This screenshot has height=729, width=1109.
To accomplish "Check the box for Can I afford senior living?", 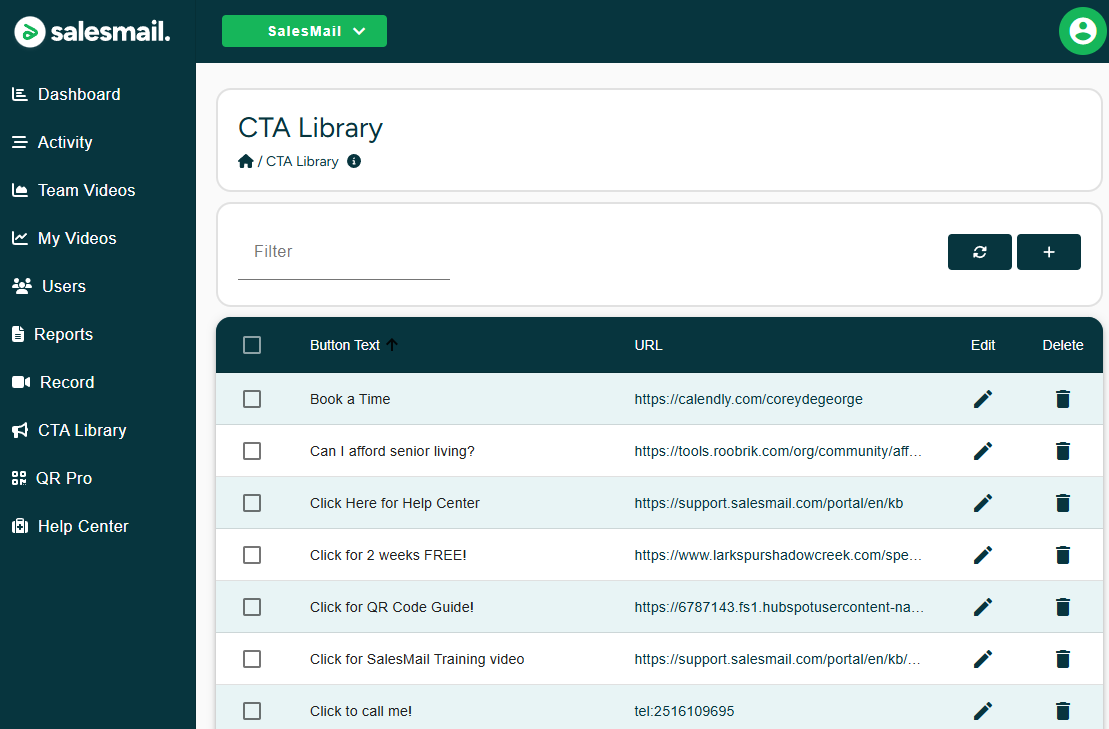I will point(252,451).
